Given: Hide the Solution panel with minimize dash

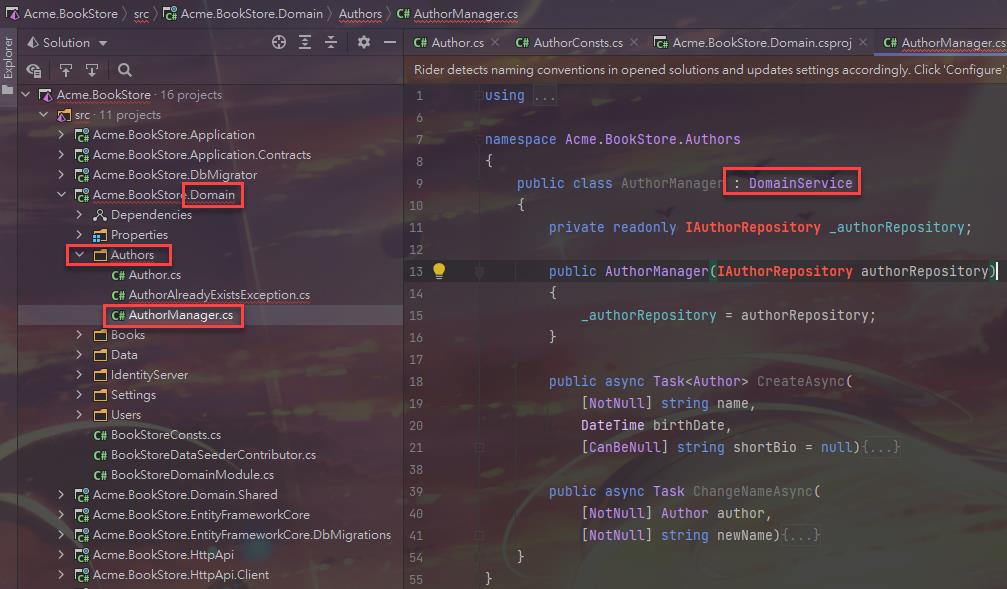Looking at the screenshot, I should [x=390, y=43].
